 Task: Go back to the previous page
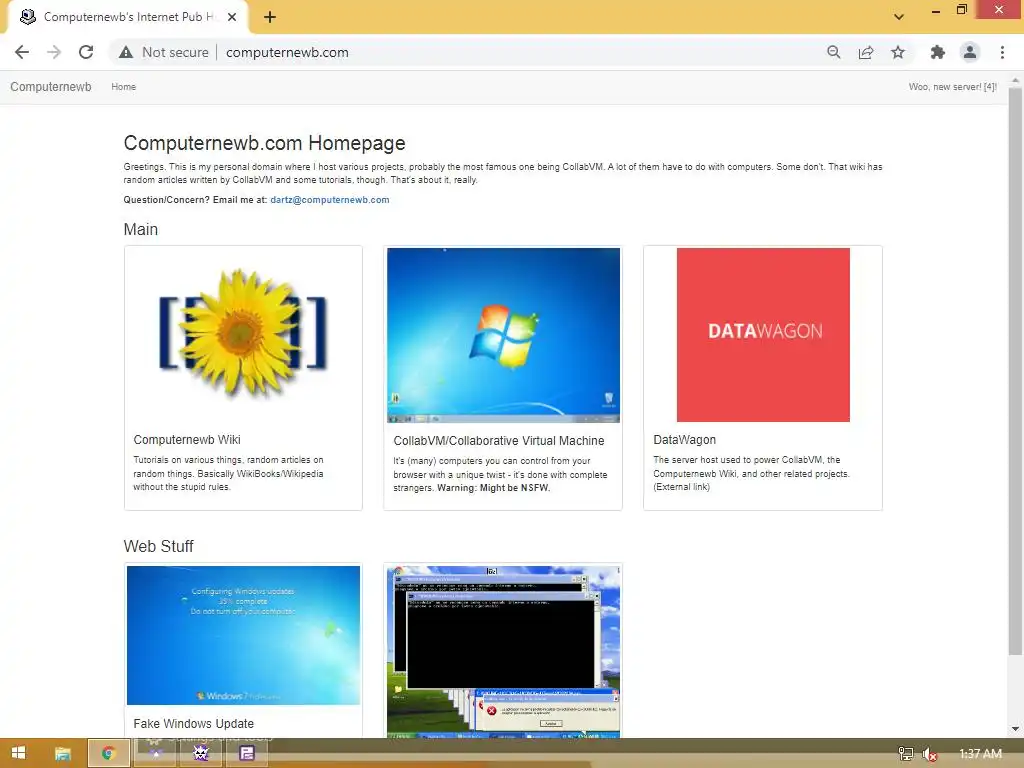[22, 52]
